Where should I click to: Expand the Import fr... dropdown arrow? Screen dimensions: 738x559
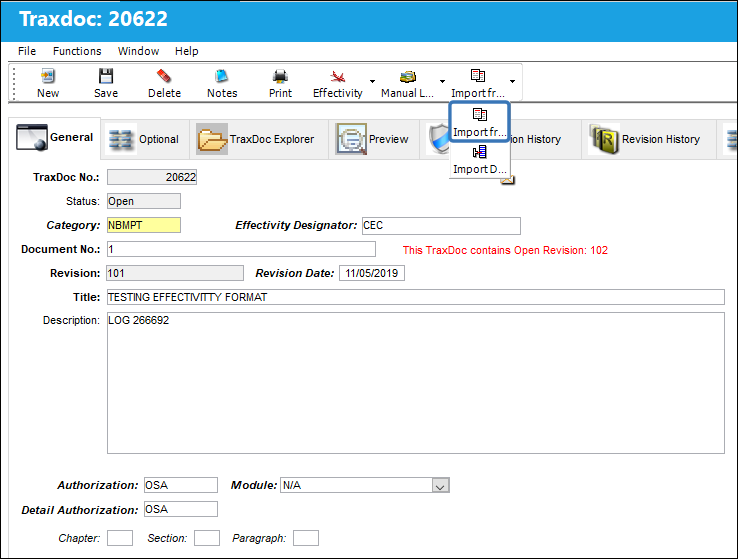513,81
